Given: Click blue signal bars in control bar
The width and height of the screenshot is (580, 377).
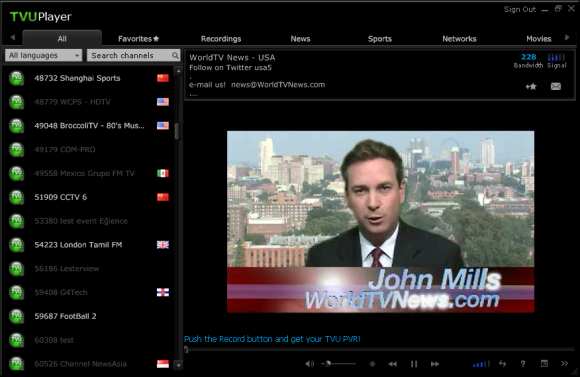Looking at the screenshot, I should click(x=481, y=364).
